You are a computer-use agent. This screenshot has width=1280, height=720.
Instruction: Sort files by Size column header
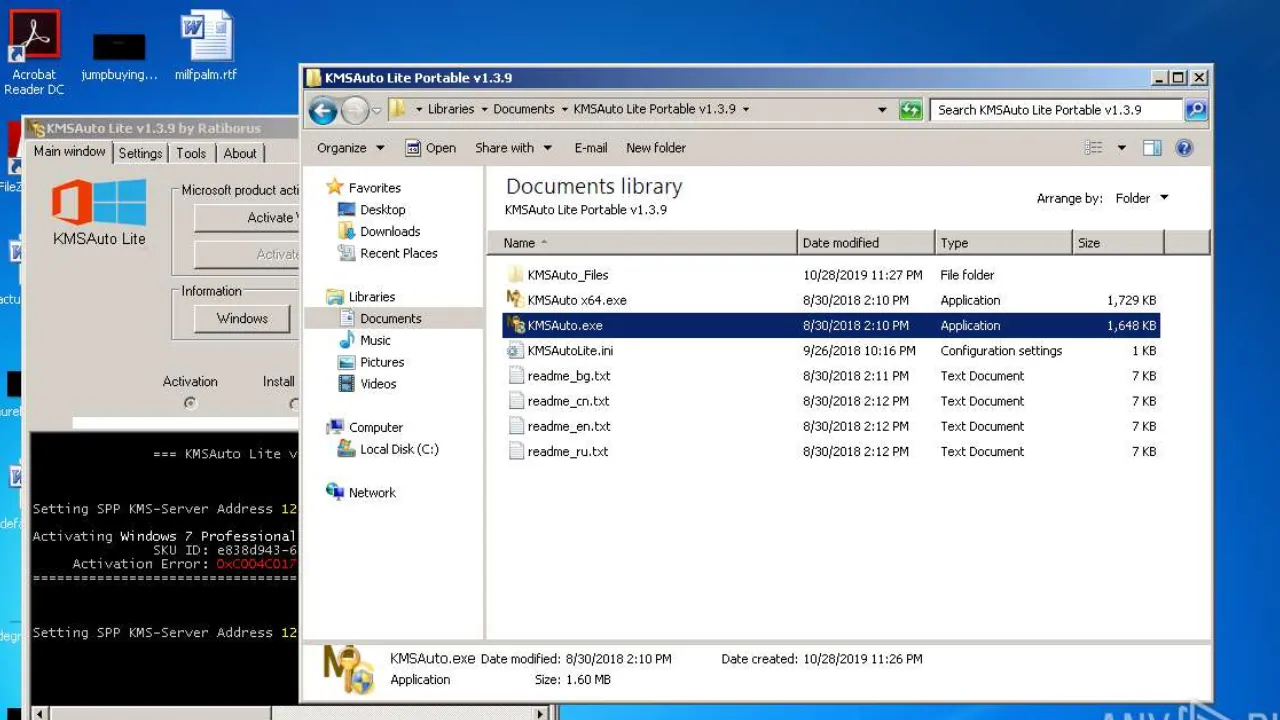1118,243
